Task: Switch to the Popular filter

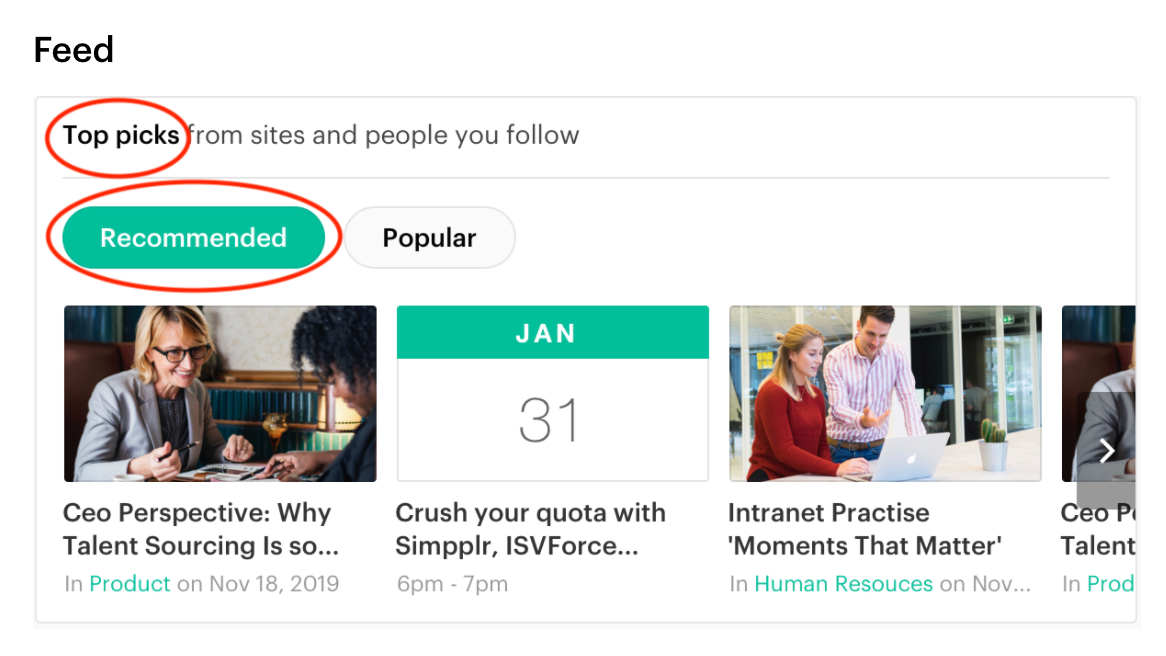Action: click(x=429, y=238)
